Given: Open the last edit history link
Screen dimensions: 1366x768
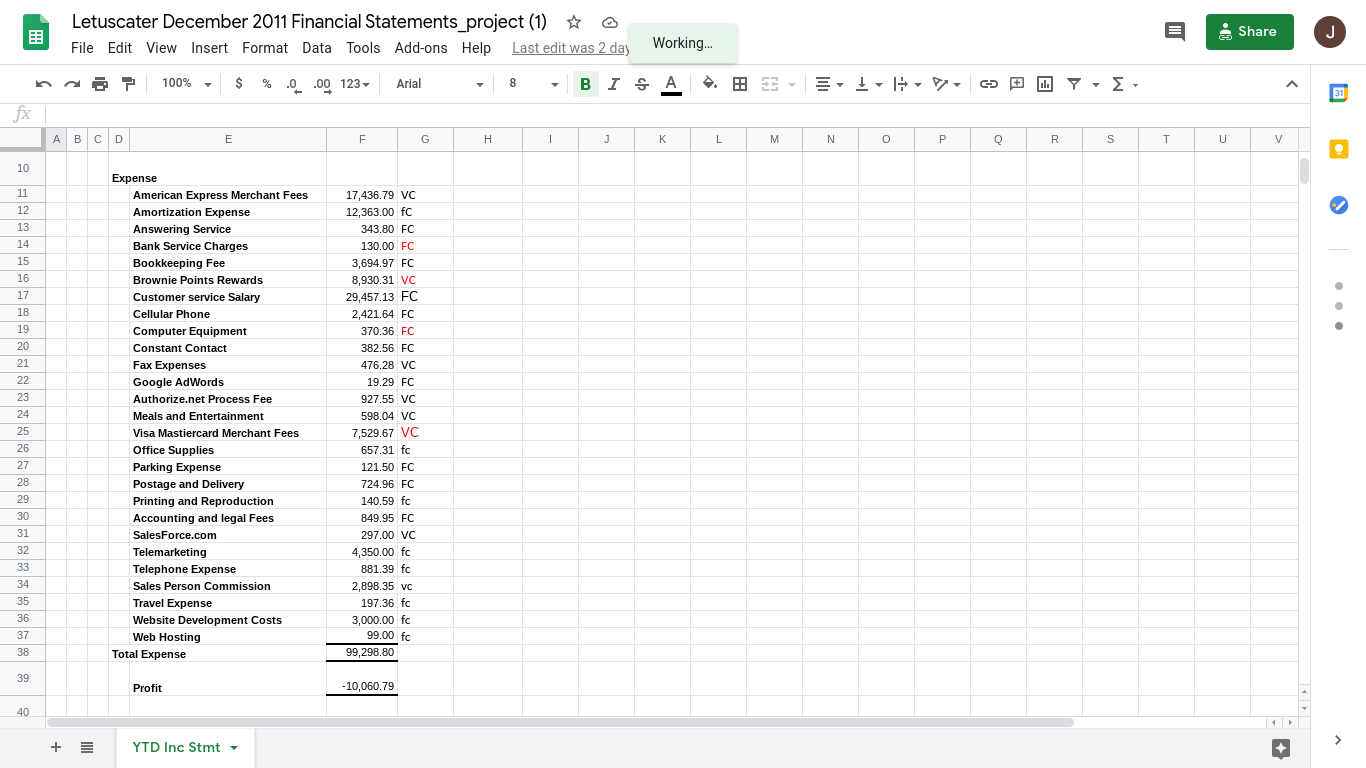Looking at the screenshot, I should coord(571,48).
